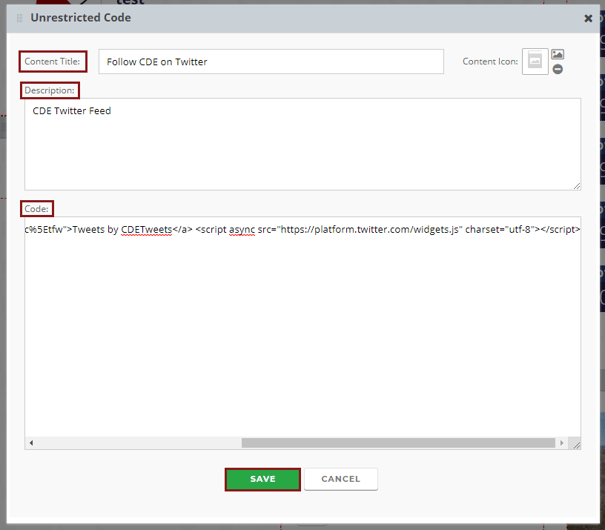Click the Code area resize handle

(576, 445)
